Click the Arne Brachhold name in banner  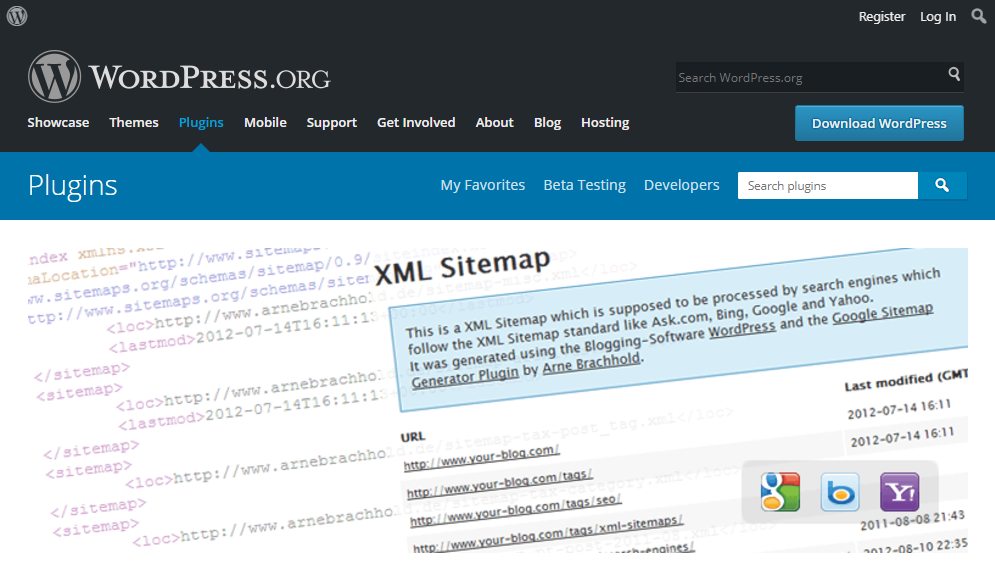[591, 363]
